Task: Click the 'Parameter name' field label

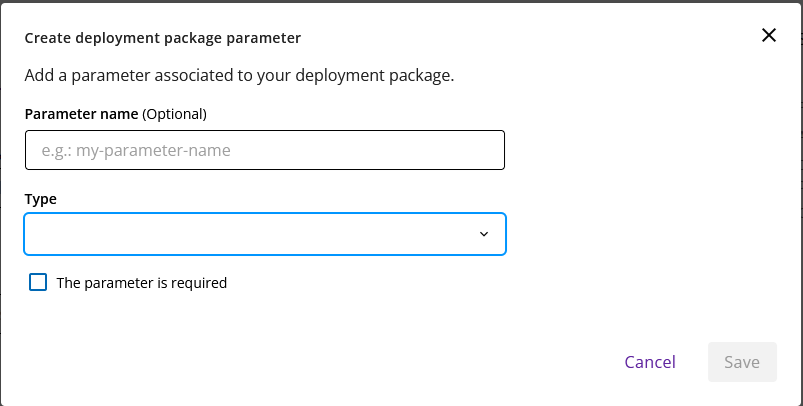Action: click(x=81, y=114)
